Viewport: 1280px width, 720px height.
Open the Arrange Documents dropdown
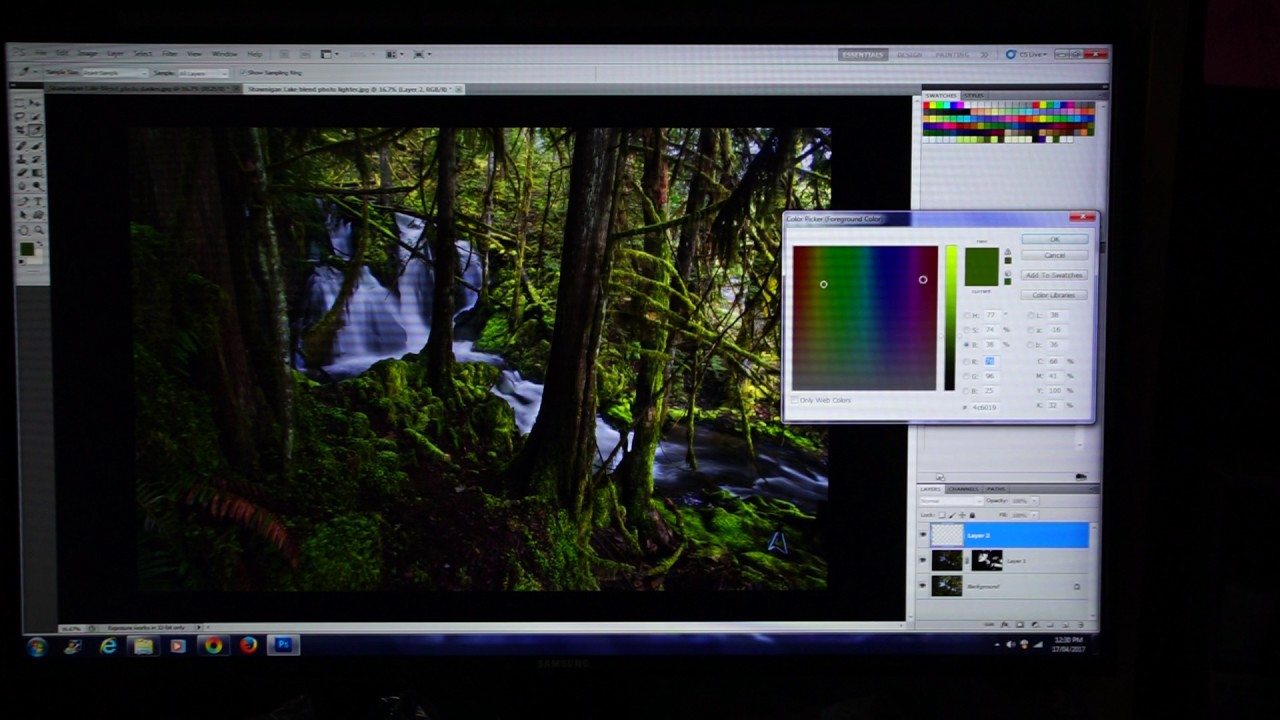click(x=394, y=54)
